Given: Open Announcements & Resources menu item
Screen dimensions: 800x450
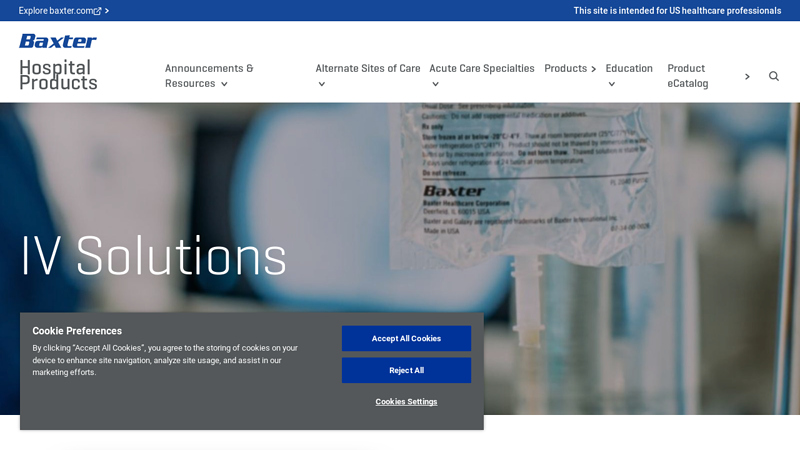Looking at the screenshot, I should 209,76.
